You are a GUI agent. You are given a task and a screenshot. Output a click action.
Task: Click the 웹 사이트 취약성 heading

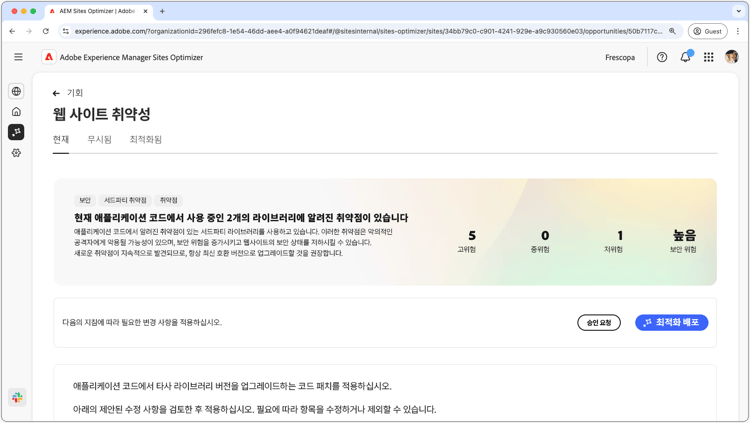(101, 114)
